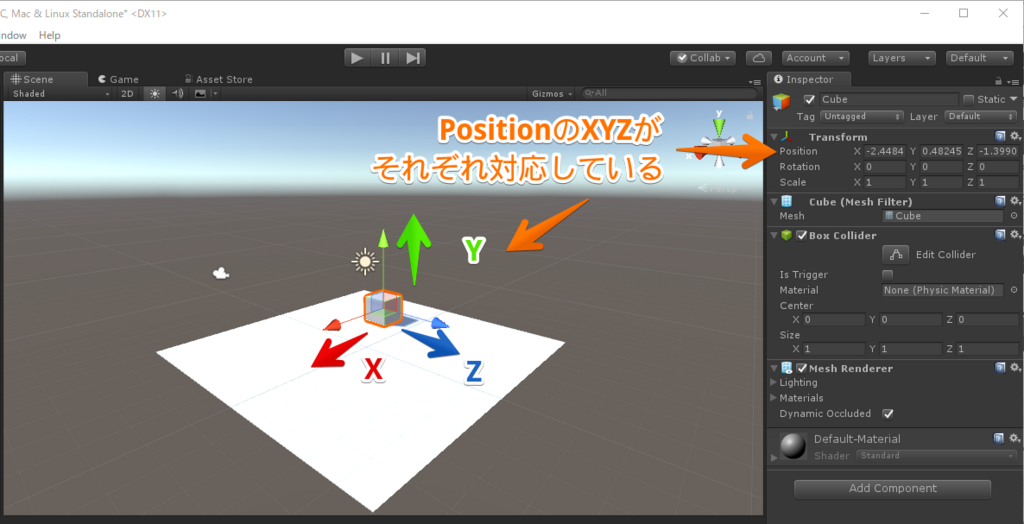Open the Collab dropdown

point(703,58)
